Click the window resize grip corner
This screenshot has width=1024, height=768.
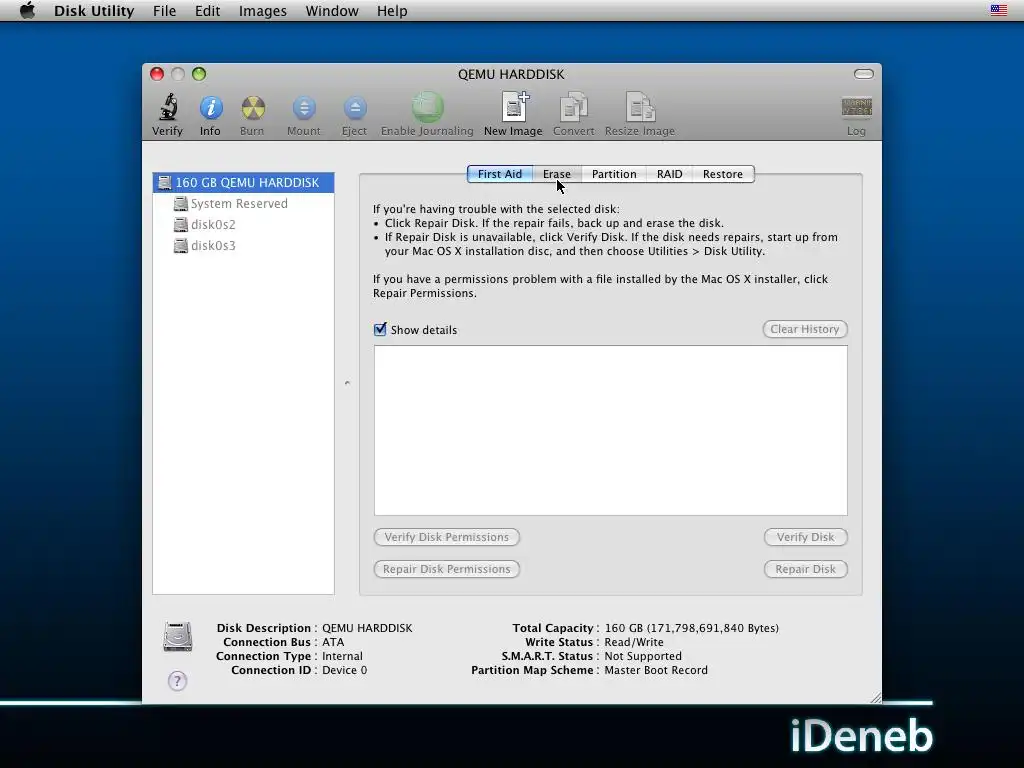click(875, 697)
